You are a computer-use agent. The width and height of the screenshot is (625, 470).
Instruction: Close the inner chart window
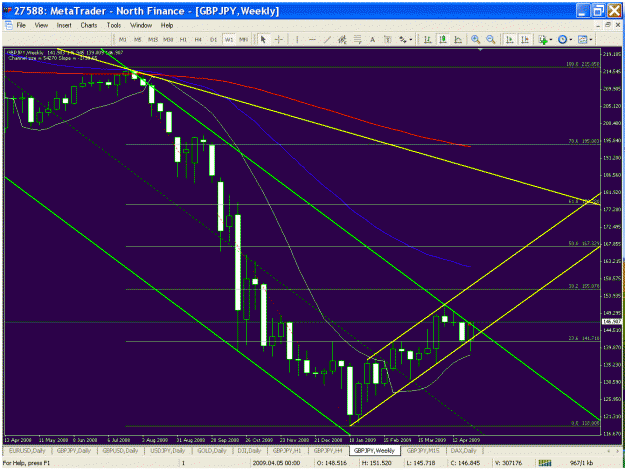pos(617,25)
